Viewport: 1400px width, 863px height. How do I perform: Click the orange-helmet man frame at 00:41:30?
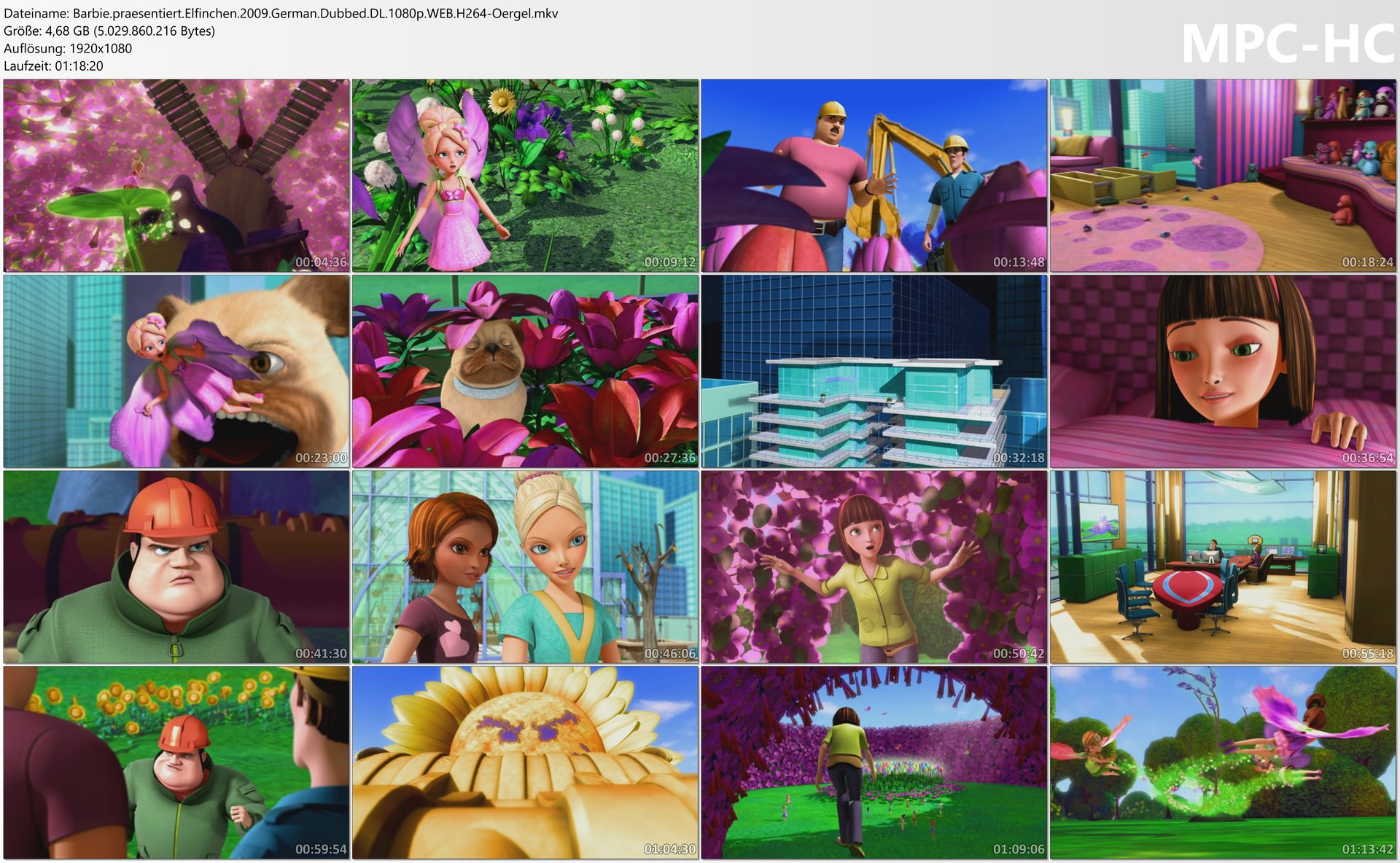point(176,566)
